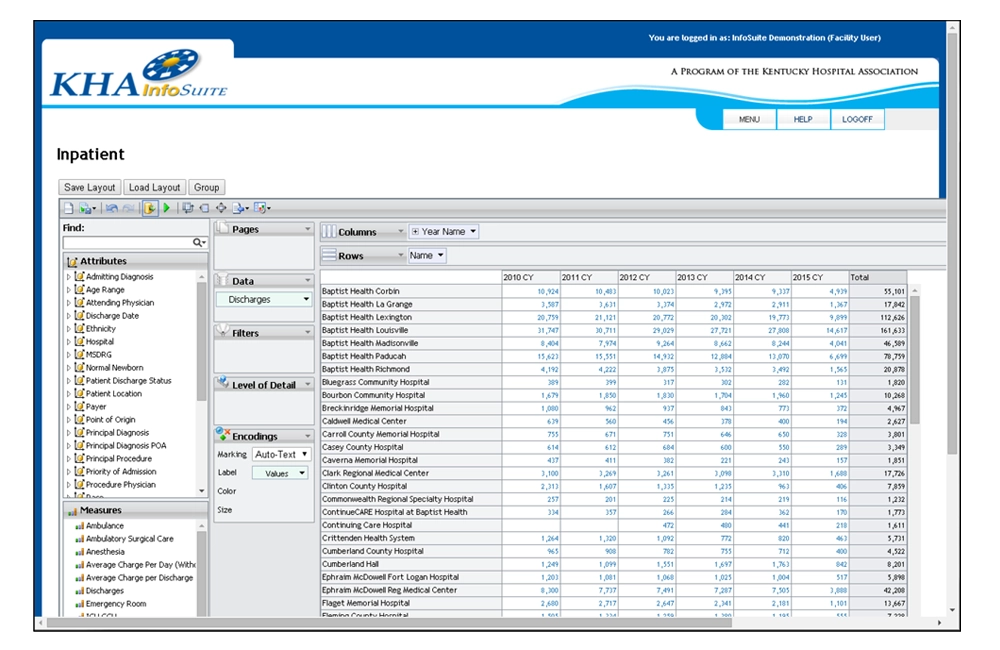Image resolution: width=1000 pixels, height=650 pixels.
Task: Click the Load Layout button
Action: pyautogui.click(x=154, y=187)
